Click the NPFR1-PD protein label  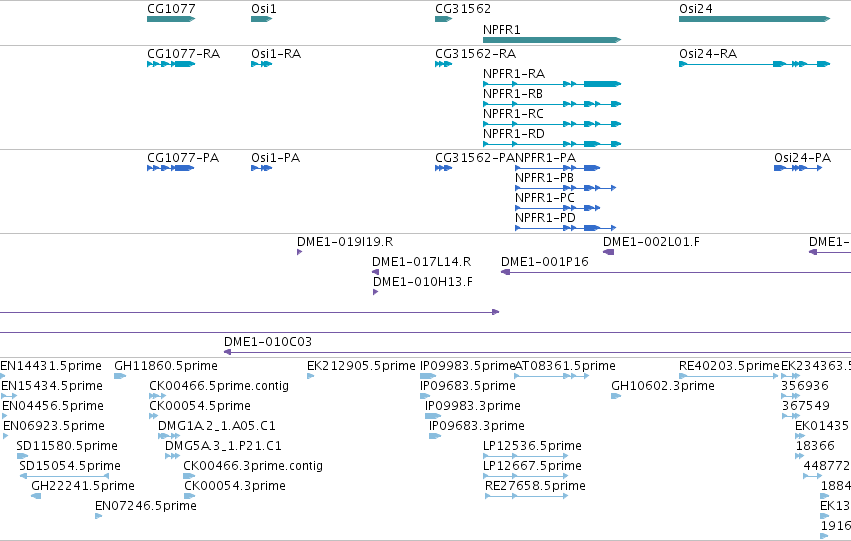click(x=545, y=218)
